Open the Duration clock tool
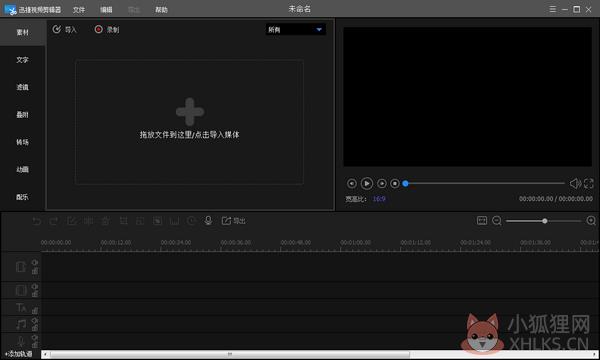The height and width of the screenshot is (360, 600). (191, 221)
